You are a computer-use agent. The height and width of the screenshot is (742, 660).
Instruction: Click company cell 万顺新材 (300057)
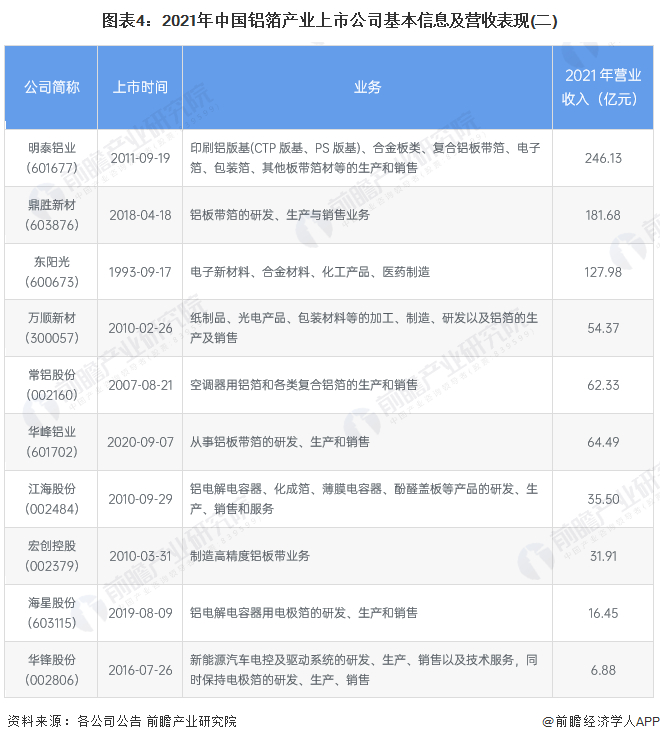pyautogui.click(x=52, y=328)
